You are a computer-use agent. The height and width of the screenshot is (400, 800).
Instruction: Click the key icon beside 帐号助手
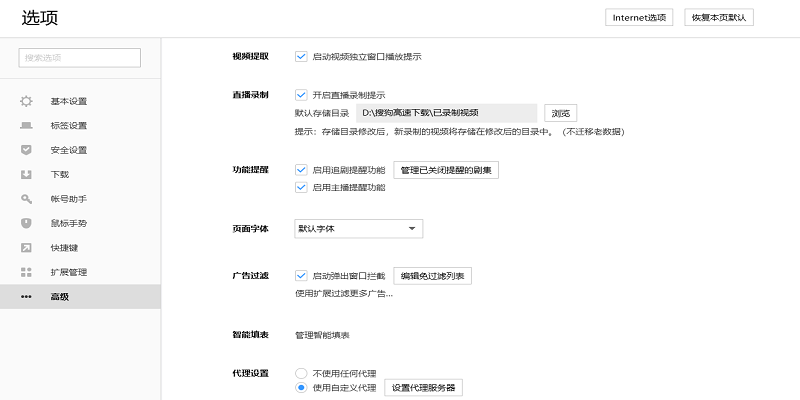(26, 199)
